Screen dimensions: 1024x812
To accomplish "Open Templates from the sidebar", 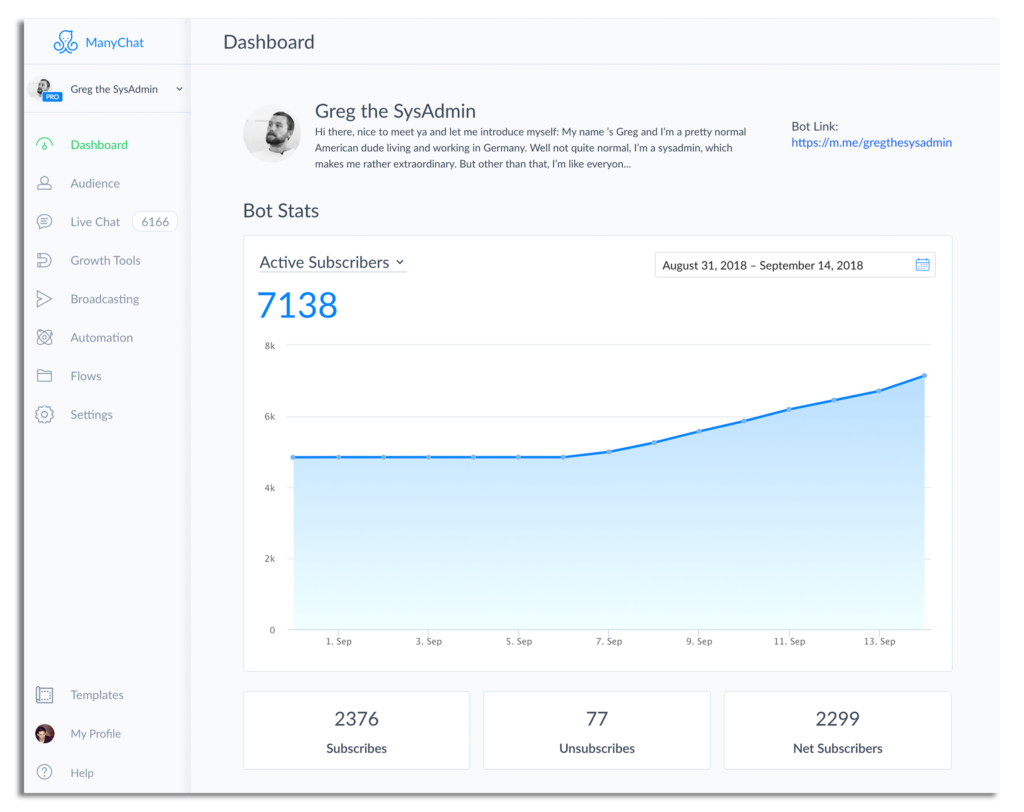I will (97, 694).
